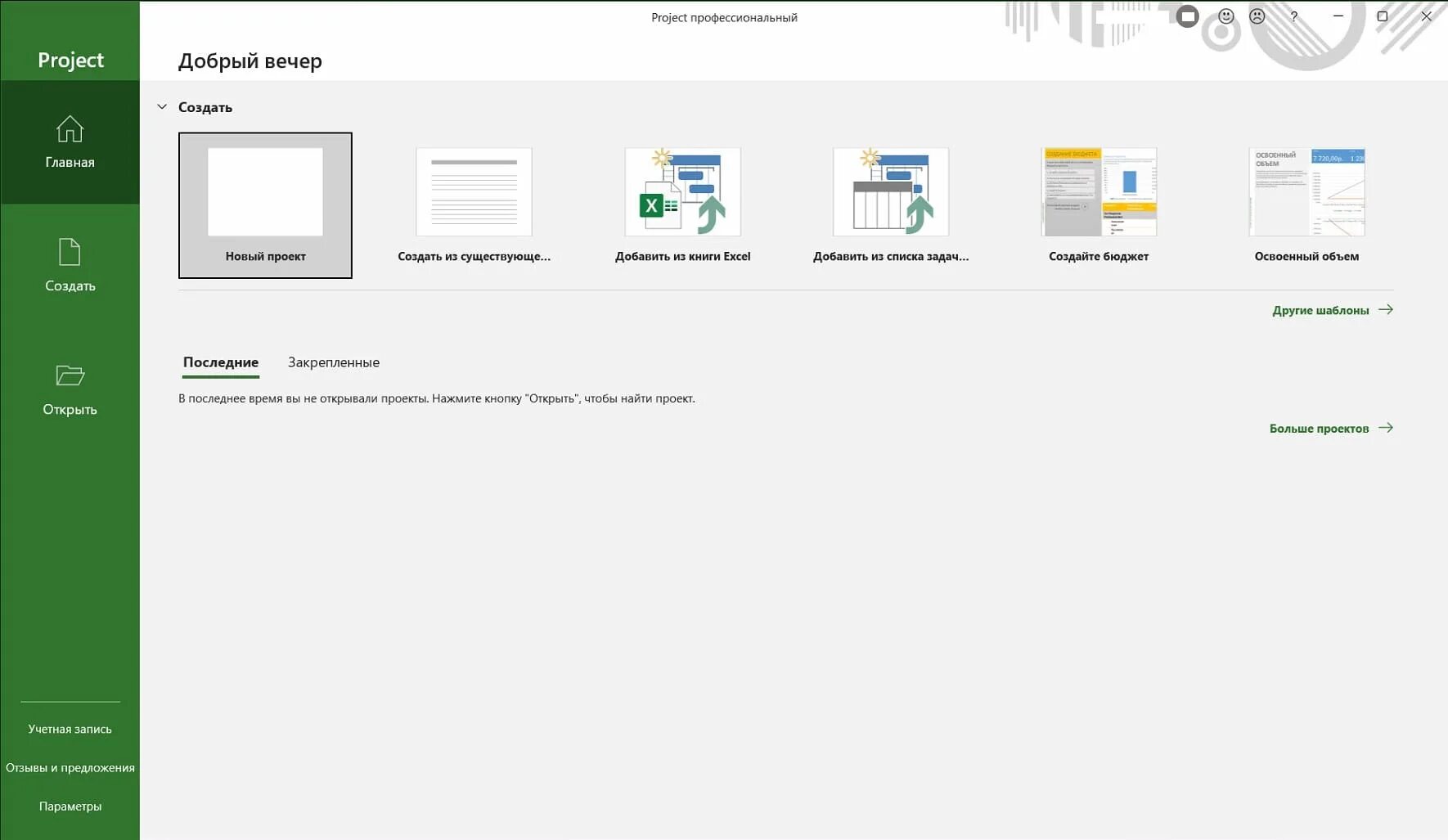Switch to the Последние tab
1448x840 pixels.
tap(221, 362)
